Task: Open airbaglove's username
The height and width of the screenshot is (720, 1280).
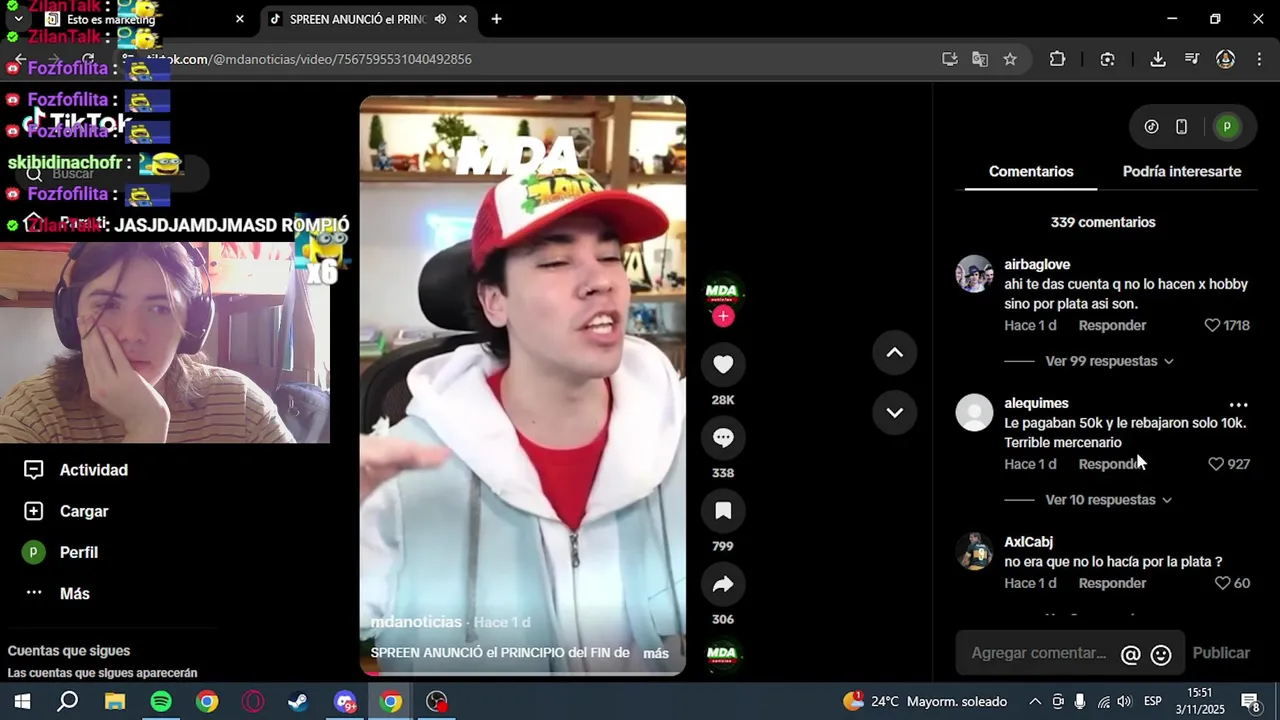Action: (1037, 264)
